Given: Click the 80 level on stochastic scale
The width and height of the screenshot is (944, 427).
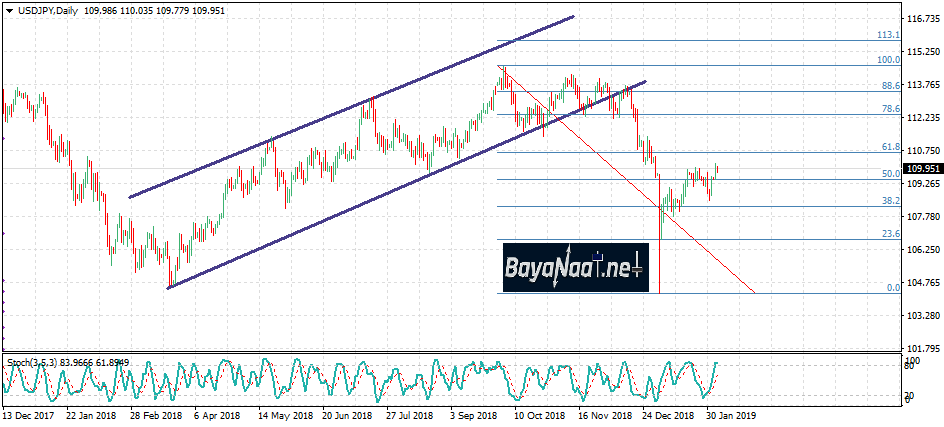Looking at the screenshot, I should click(x=909, y=367).
